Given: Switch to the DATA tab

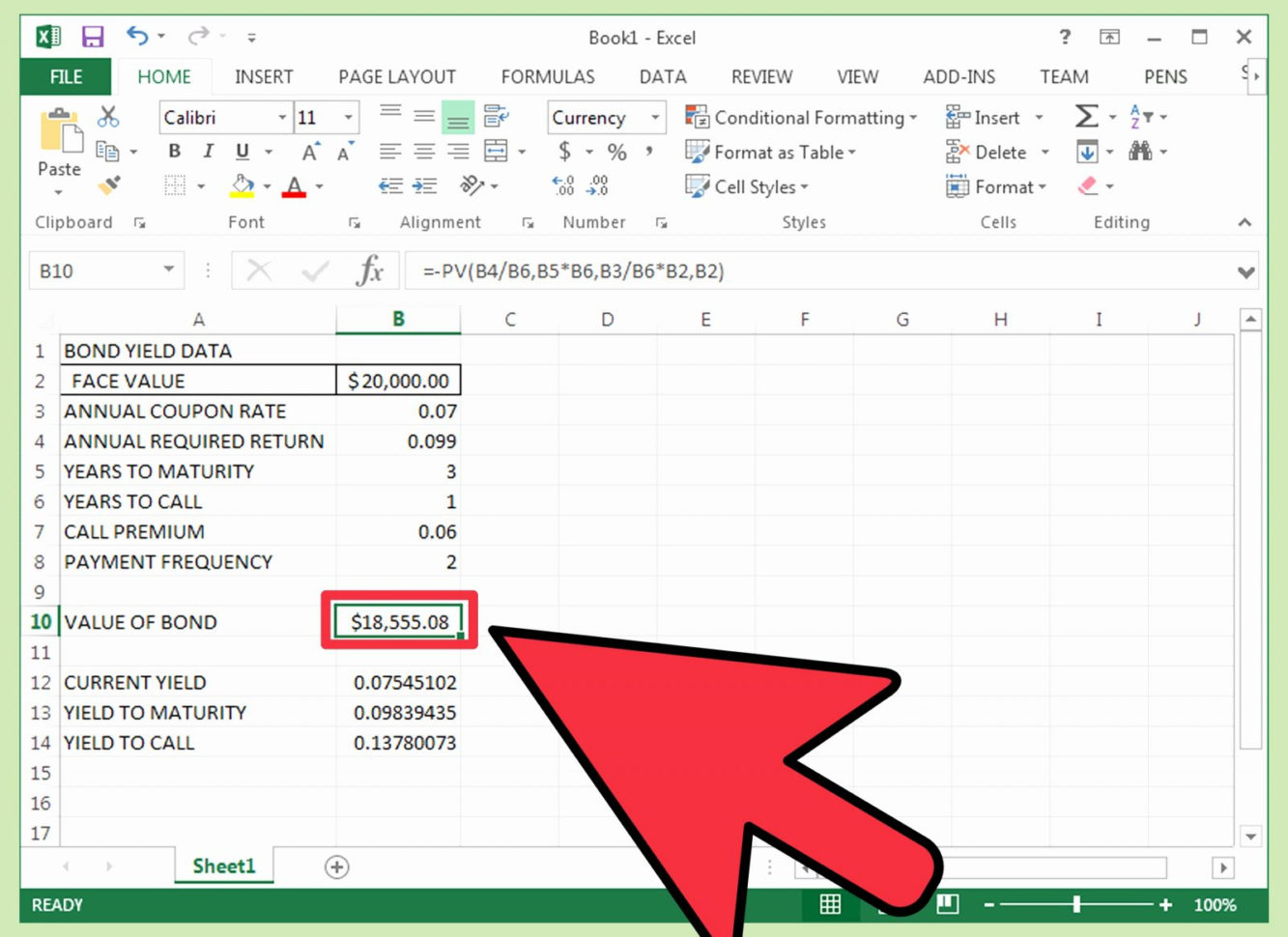Looking at the screenshot, I should [x=663, y=76].
